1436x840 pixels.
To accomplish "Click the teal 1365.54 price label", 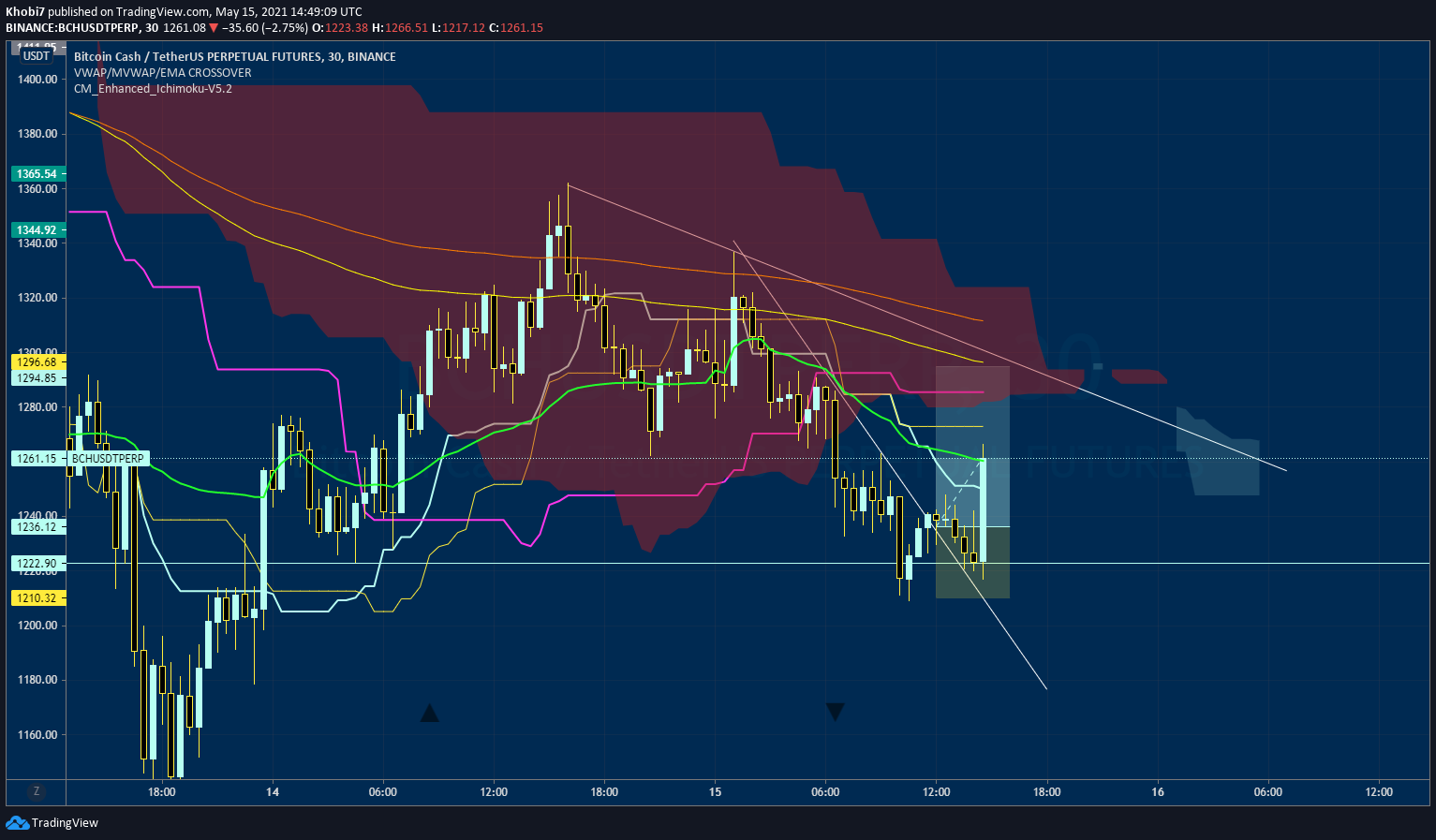I will pyautogui.click(x=37, y=174).
